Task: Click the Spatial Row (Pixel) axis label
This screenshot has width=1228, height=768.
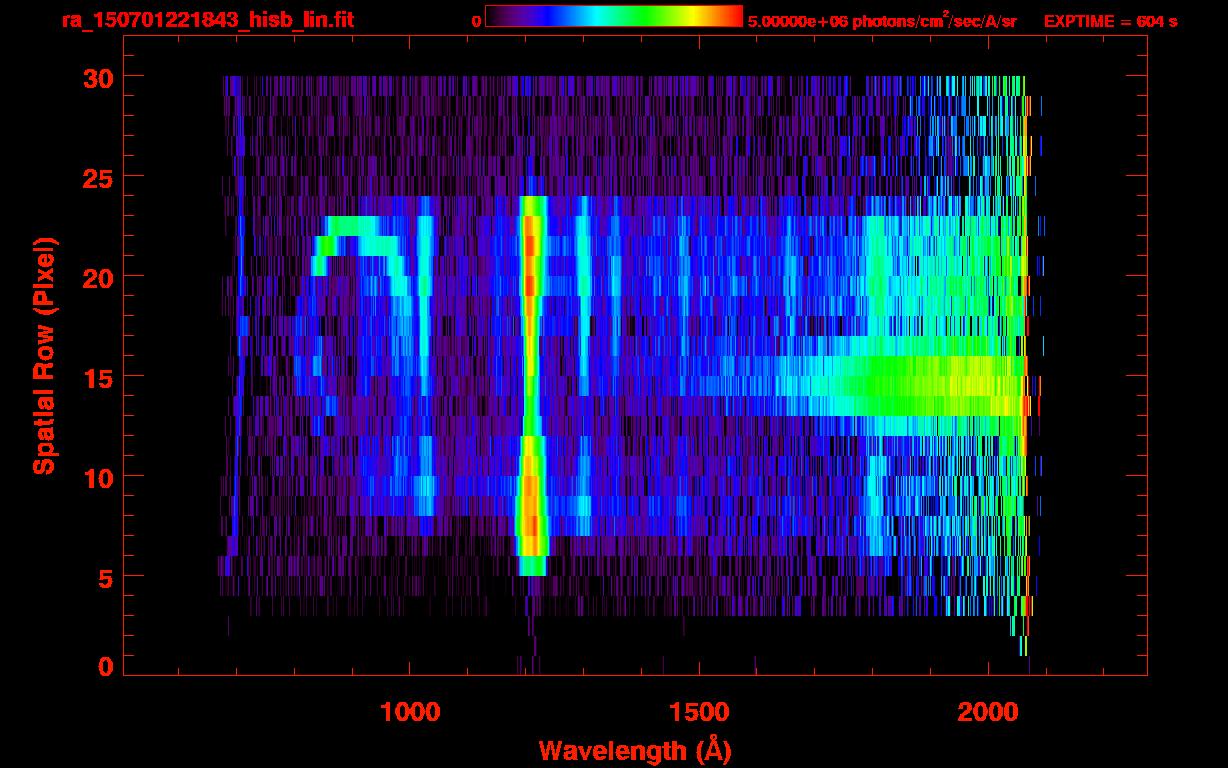Action: (43, 355)
